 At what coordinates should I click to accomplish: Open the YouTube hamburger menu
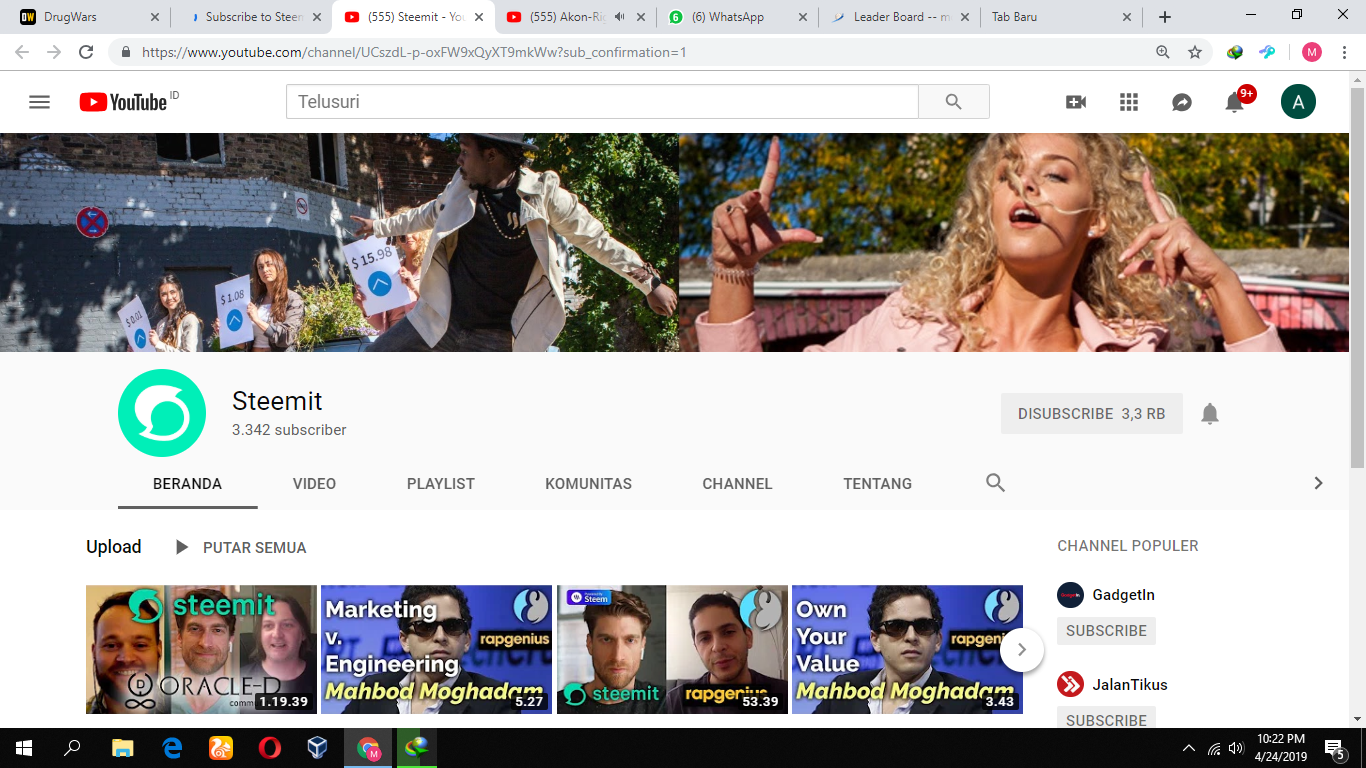[x=39, y=101]
